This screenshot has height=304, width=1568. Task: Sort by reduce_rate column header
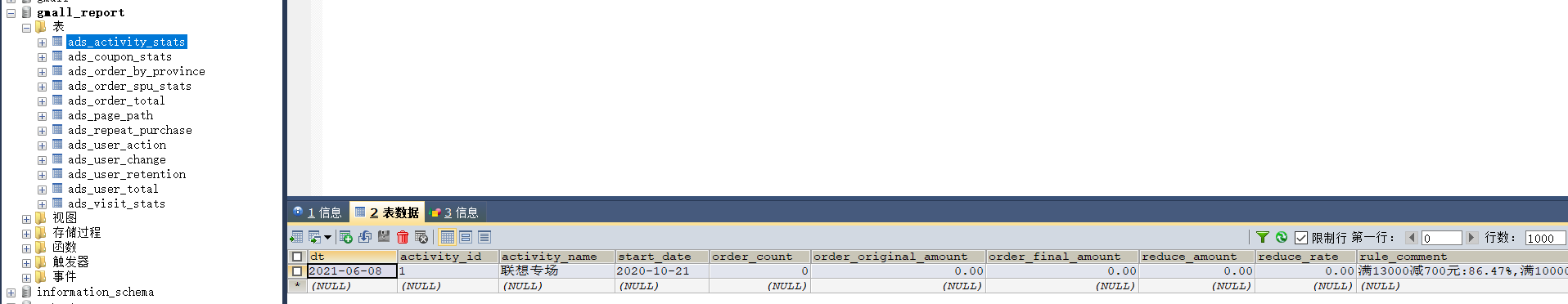(x=1305, y=257)
